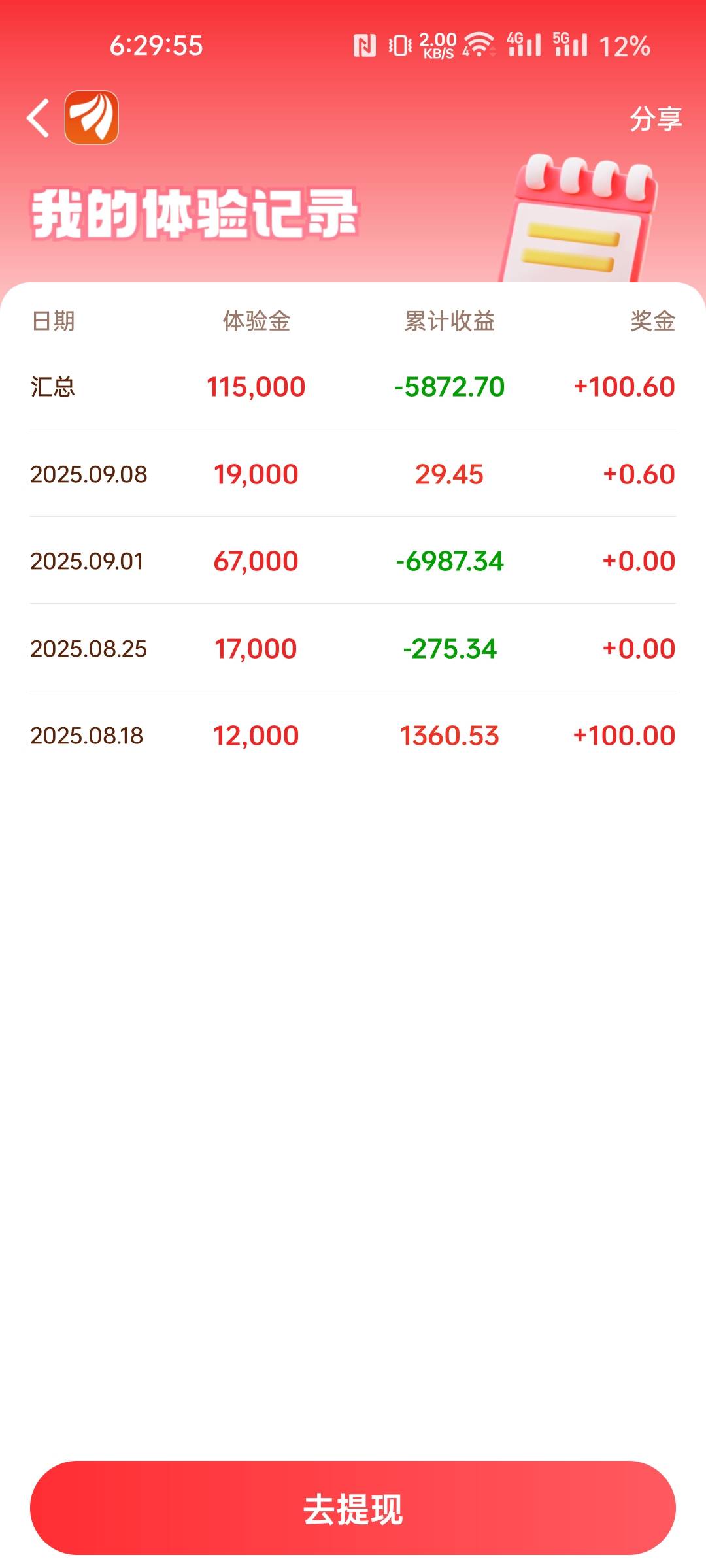Click the 分享 share link

[656, 119]
